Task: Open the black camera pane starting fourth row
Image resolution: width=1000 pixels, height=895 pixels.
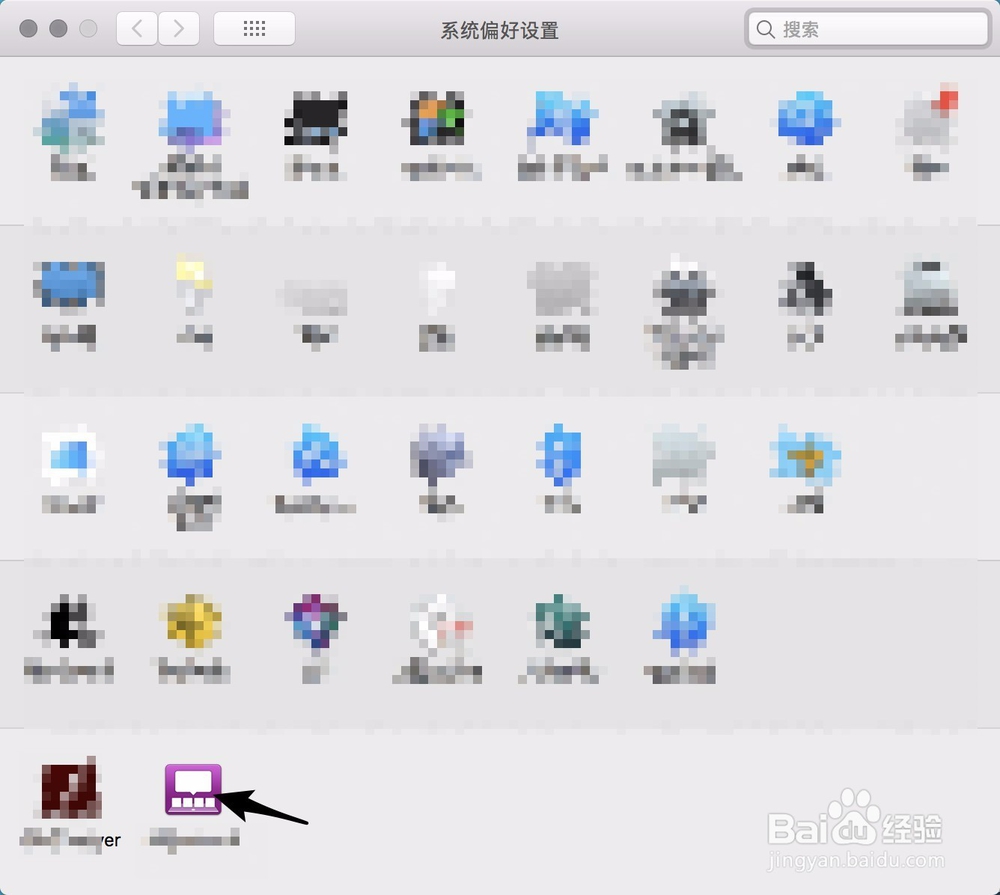Action: (x=68, y=625)
